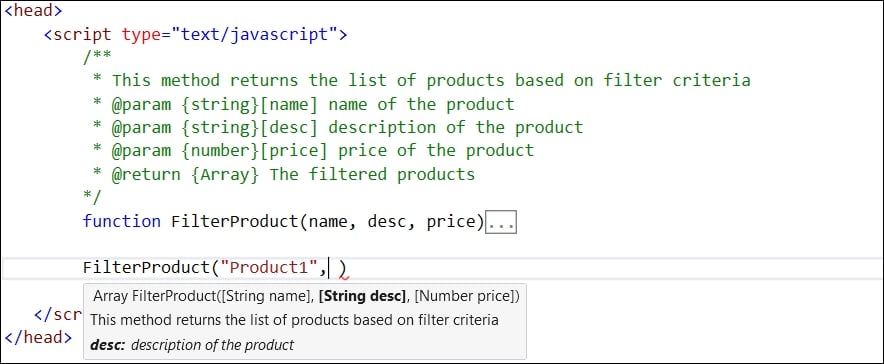Expand the collapsed FilterProduct function body box
This screenshot has width=884, height=364.
pos(501,223)
